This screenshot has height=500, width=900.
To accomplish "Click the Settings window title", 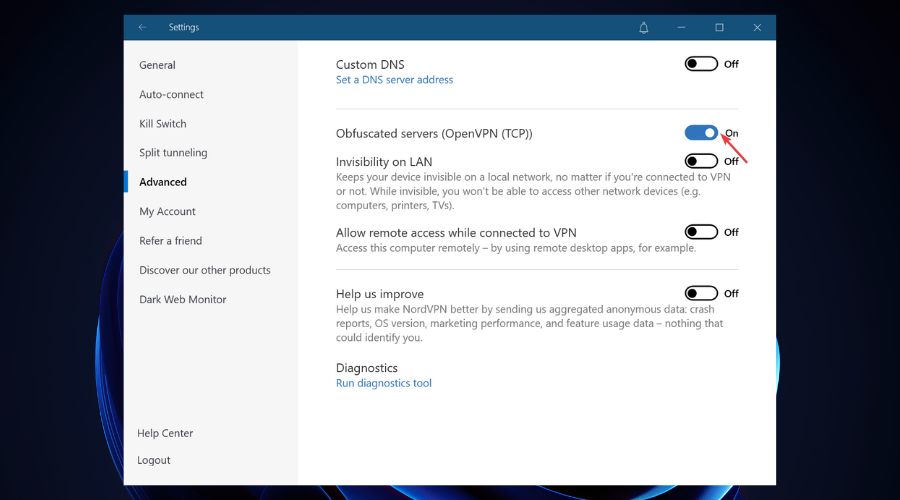I will [184, 27].
